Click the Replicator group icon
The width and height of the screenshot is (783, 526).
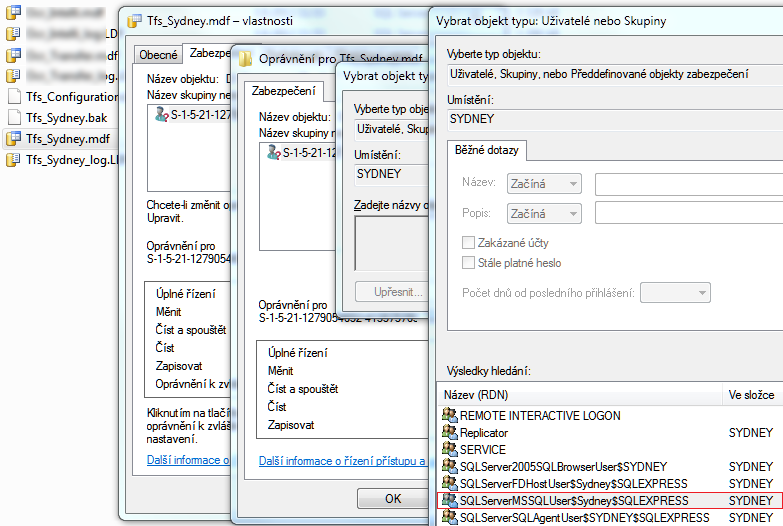coord(449,432)
